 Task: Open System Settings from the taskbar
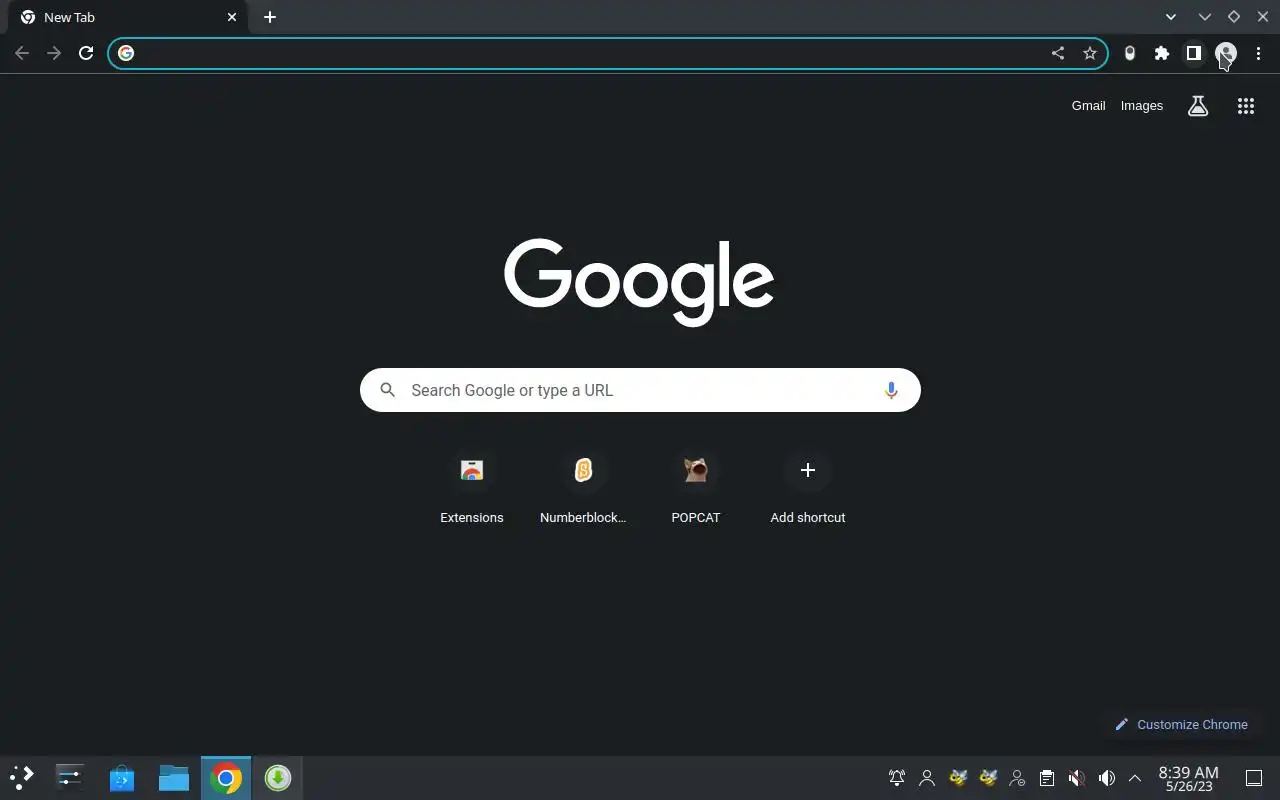(70, 778)
